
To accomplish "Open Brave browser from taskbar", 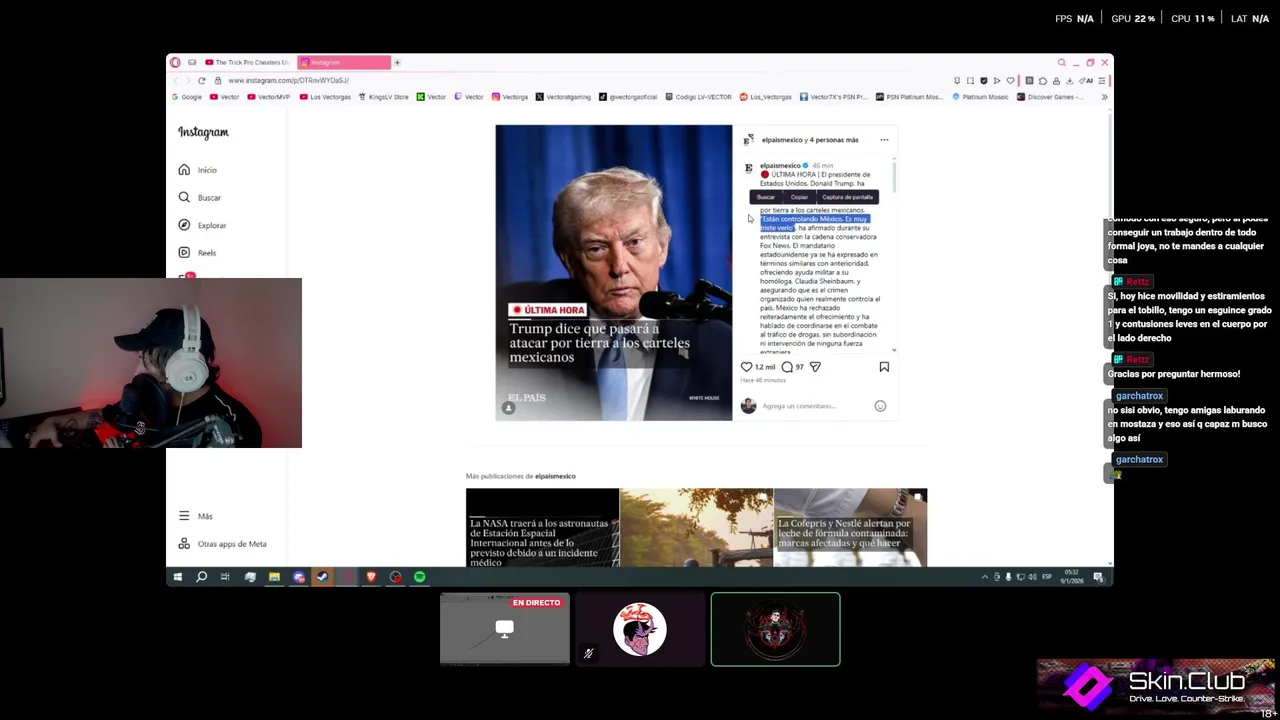I will coord(371,577).
